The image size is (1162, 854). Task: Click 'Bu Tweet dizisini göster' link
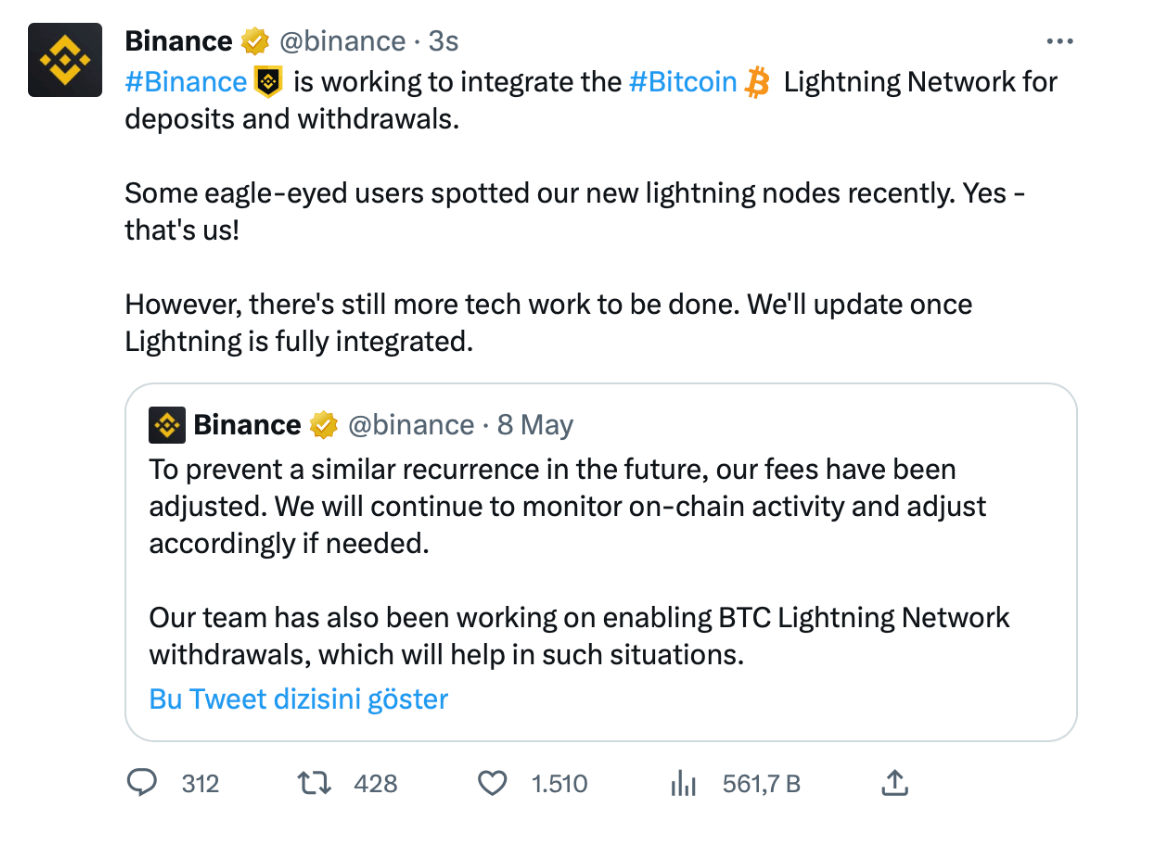pos(299,699)
